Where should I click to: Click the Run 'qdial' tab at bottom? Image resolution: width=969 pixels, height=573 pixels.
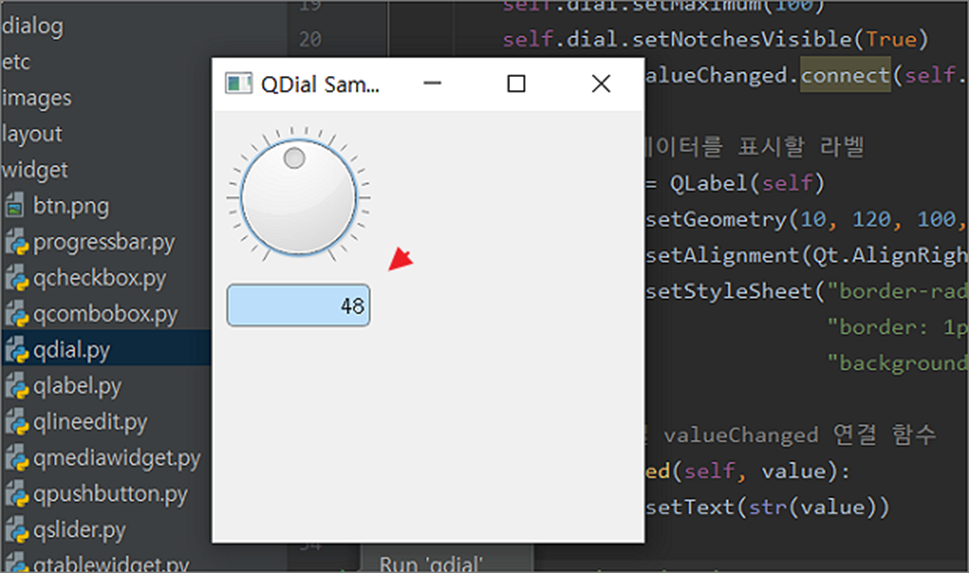tap(431, 563)
